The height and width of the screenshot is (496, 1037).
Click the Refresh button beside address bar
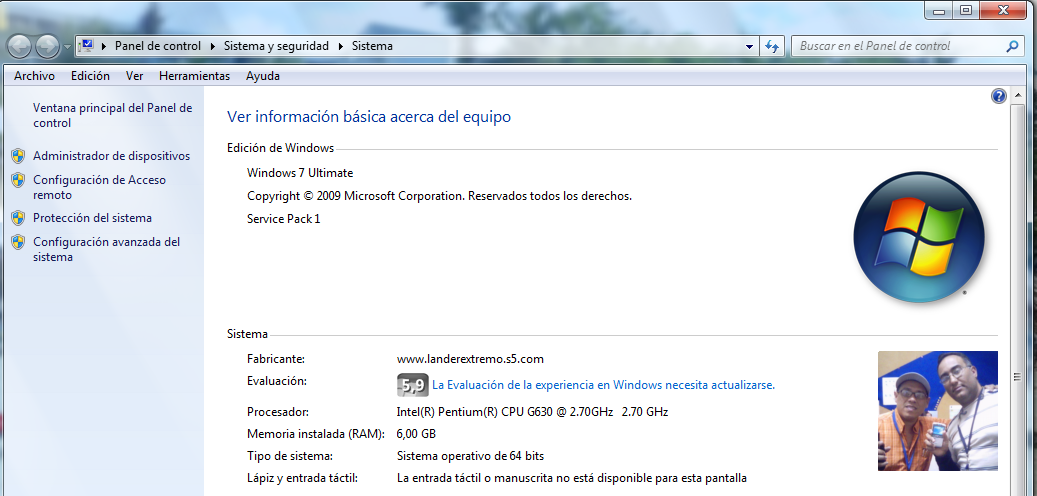click(772, 46)
